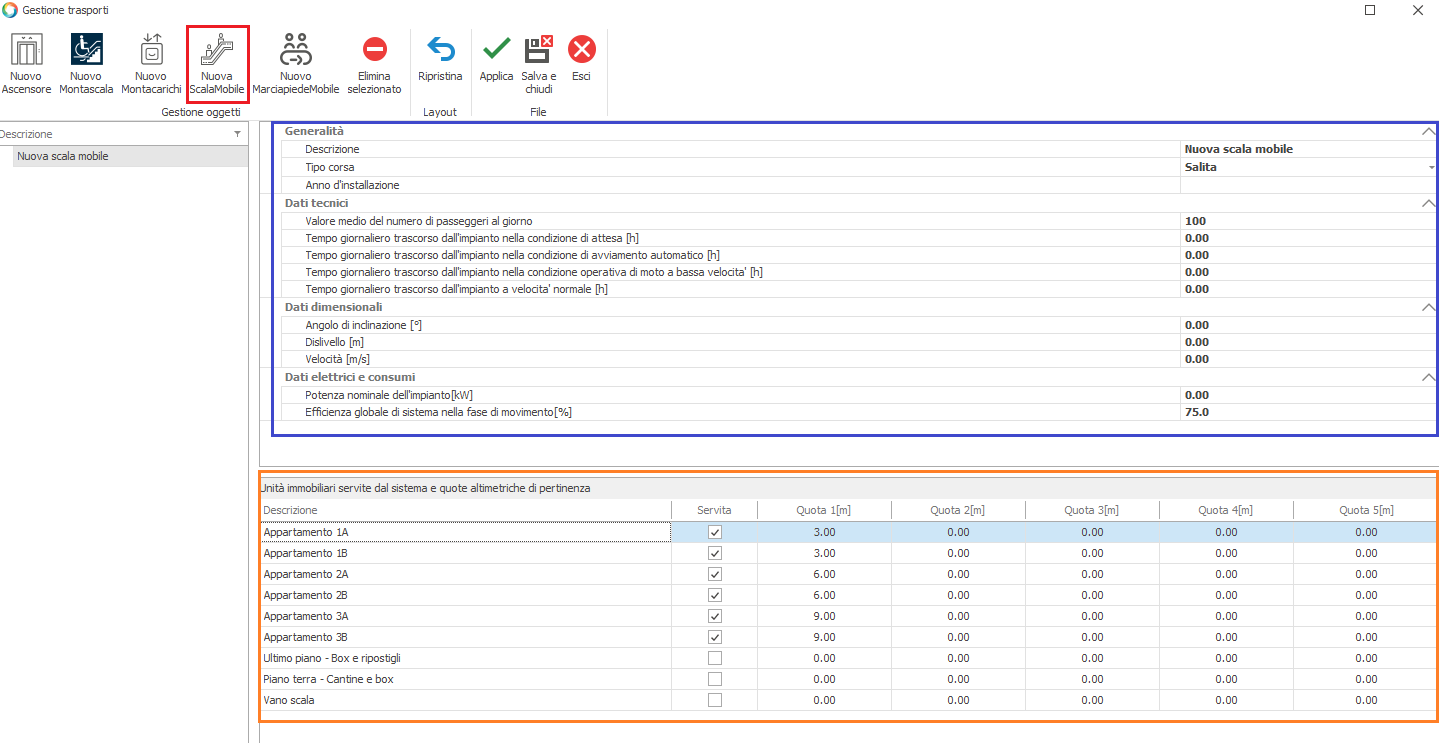
Task: Sort by Quota 1[m] column header
Action: tap(824, 510)
